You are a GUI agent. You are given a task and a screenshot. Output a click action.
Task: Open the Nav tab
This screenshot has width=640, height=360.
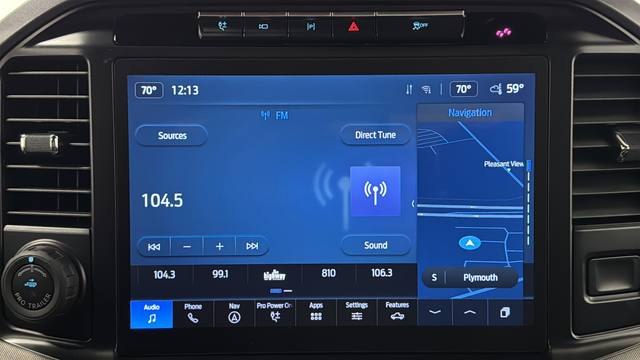(x=234, y=313)
